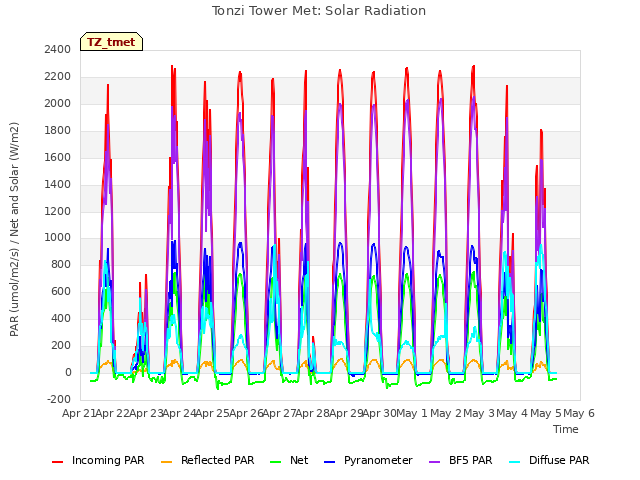Click the May 6 x-axis date label
This screenshot has height=480, width=640.
579,413
